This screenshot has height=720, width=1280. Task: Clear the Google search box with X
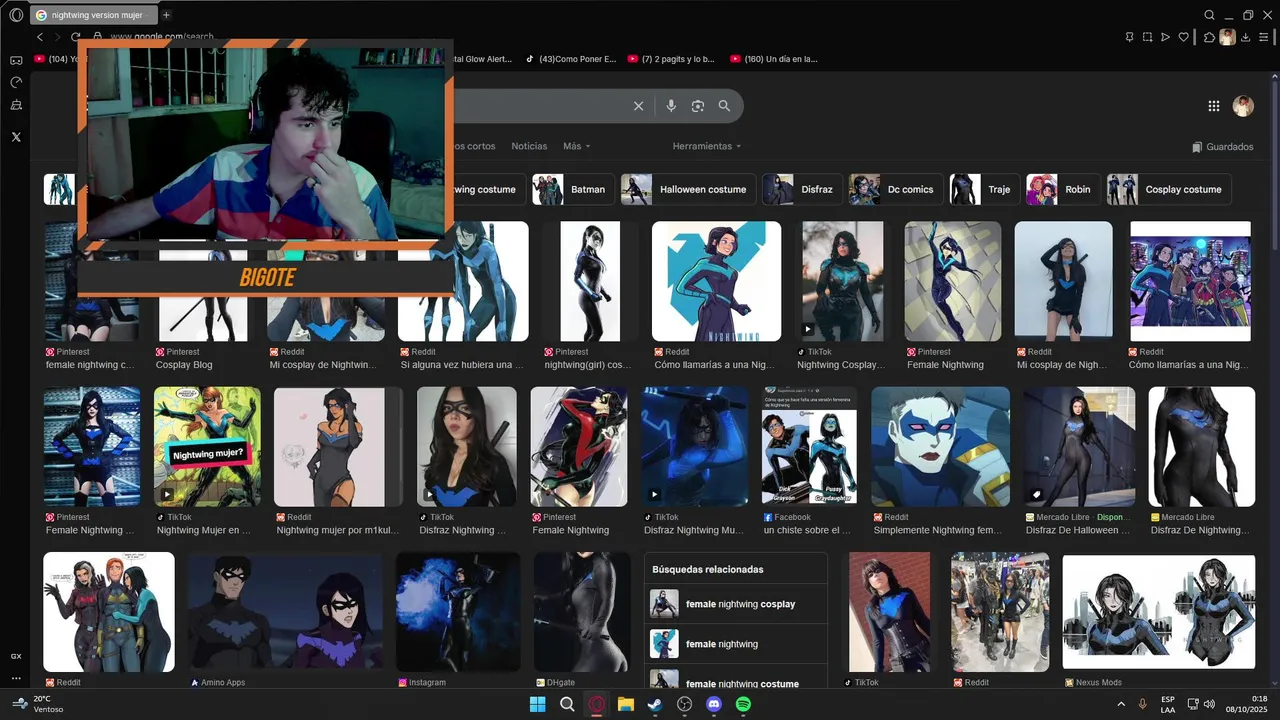[639, 106]
